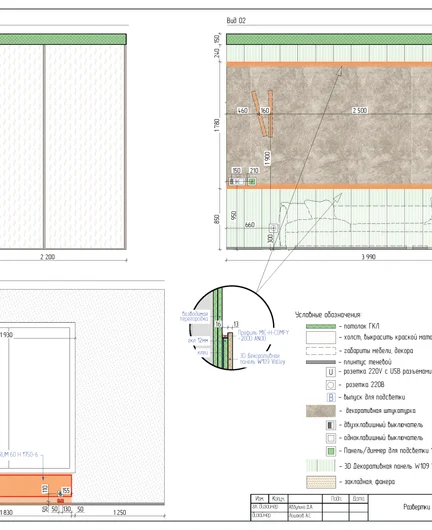The image size is (432, 530).
Task: Click the двухклавишный выключатель legend symbol
Action: tap(331, 425)
